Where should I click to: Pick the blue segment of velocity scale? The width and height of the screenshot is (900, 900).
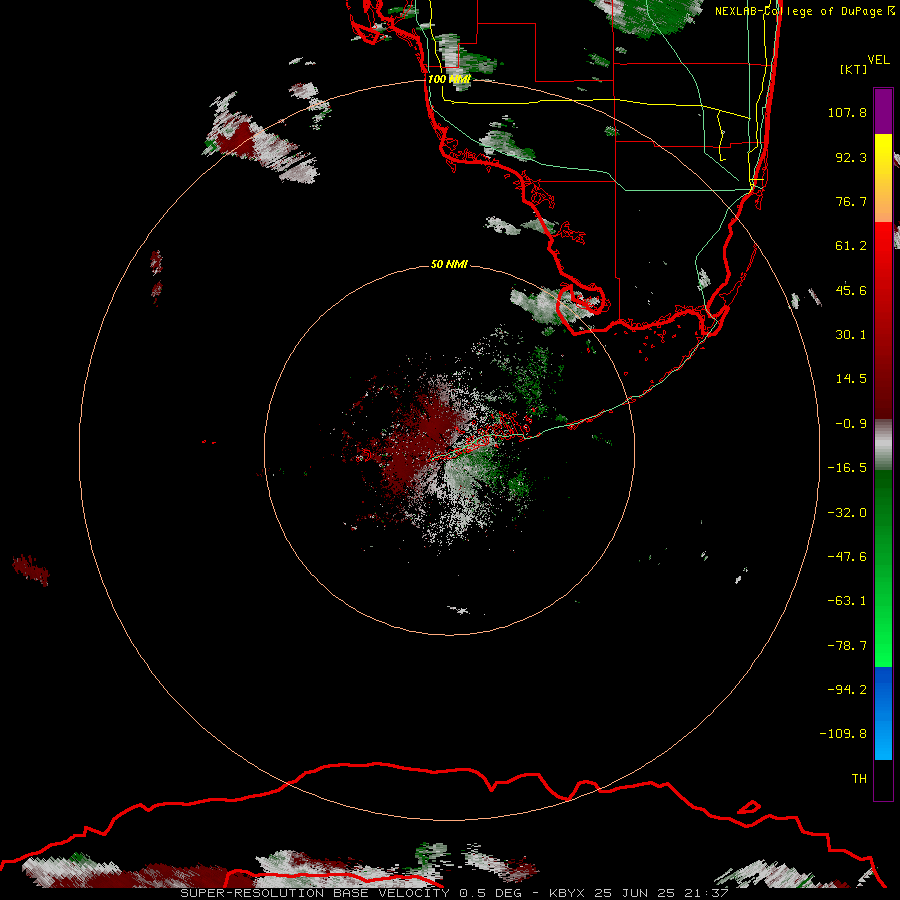pos(883,713)
